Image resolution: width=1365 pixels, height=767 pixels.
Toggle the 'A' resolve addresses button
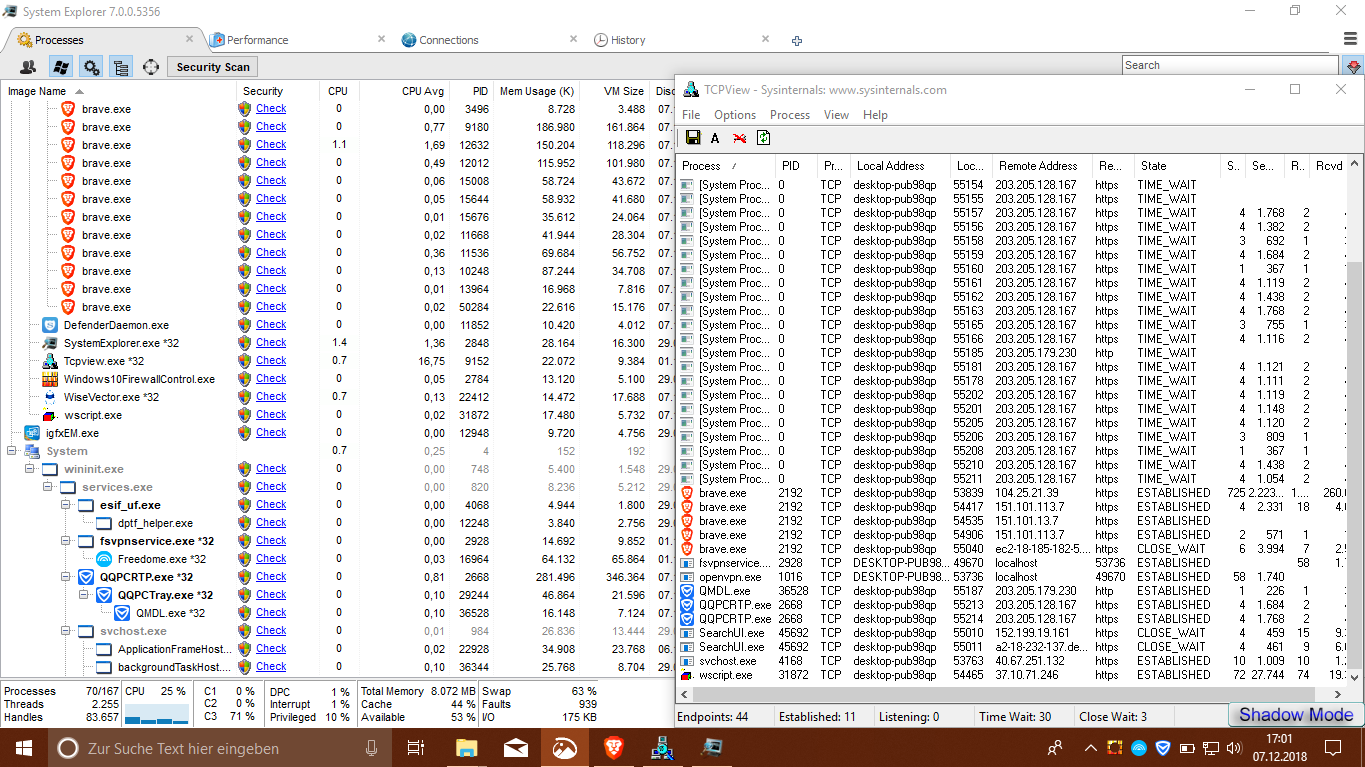tap(715, 138)
